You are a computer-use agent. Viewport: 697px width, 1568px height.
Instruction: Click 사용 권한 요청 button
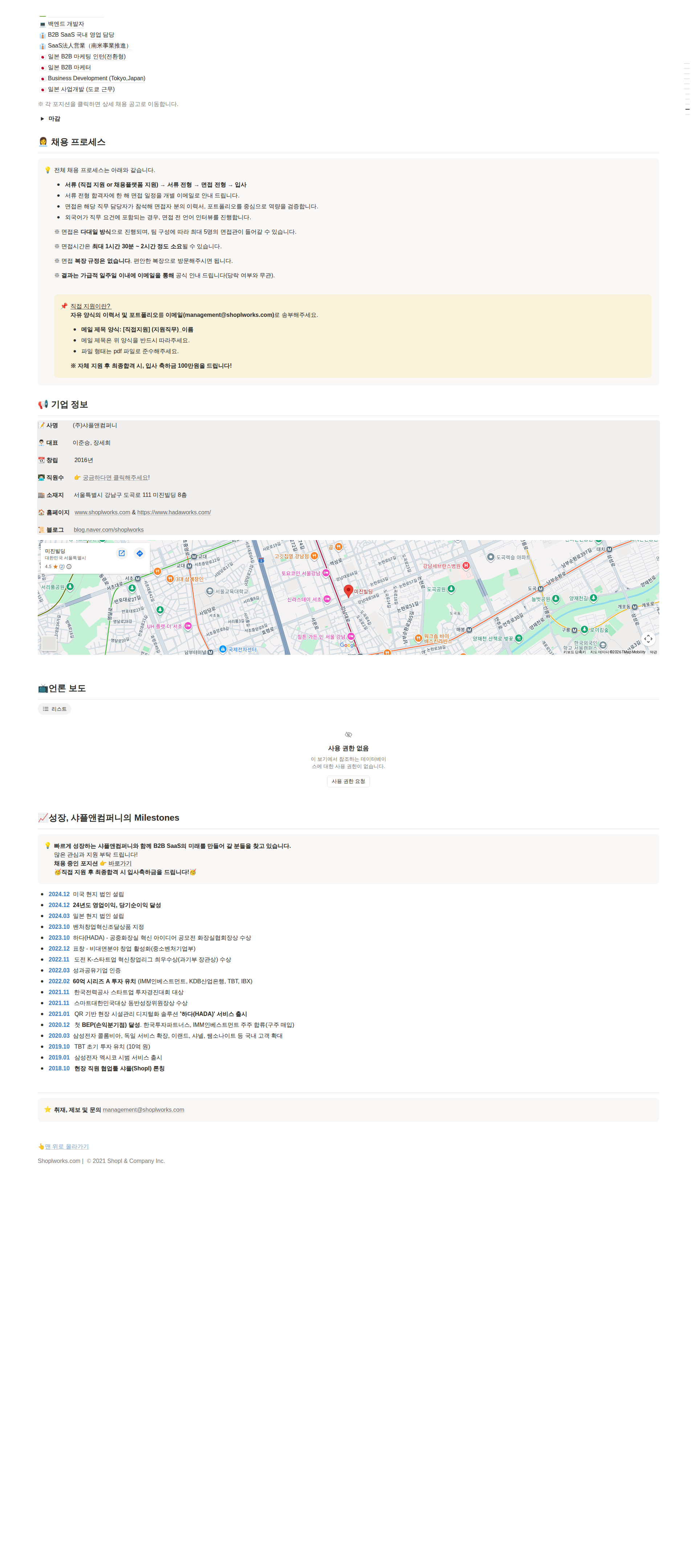pyautogui.click(x=348, y=781)
